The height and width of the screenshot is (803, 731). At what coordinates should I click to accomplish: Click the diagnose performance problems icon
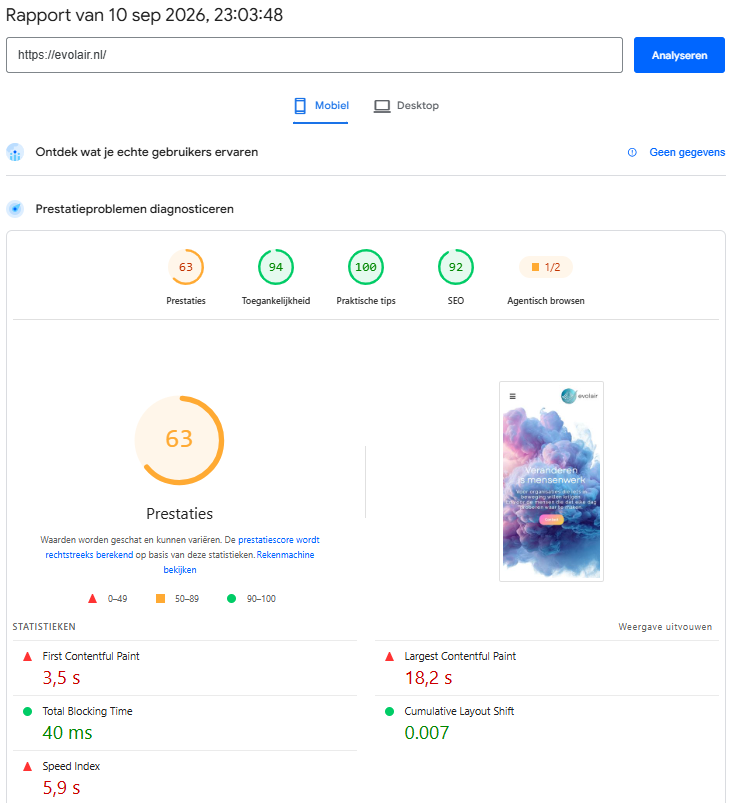(x=15, y=209)
